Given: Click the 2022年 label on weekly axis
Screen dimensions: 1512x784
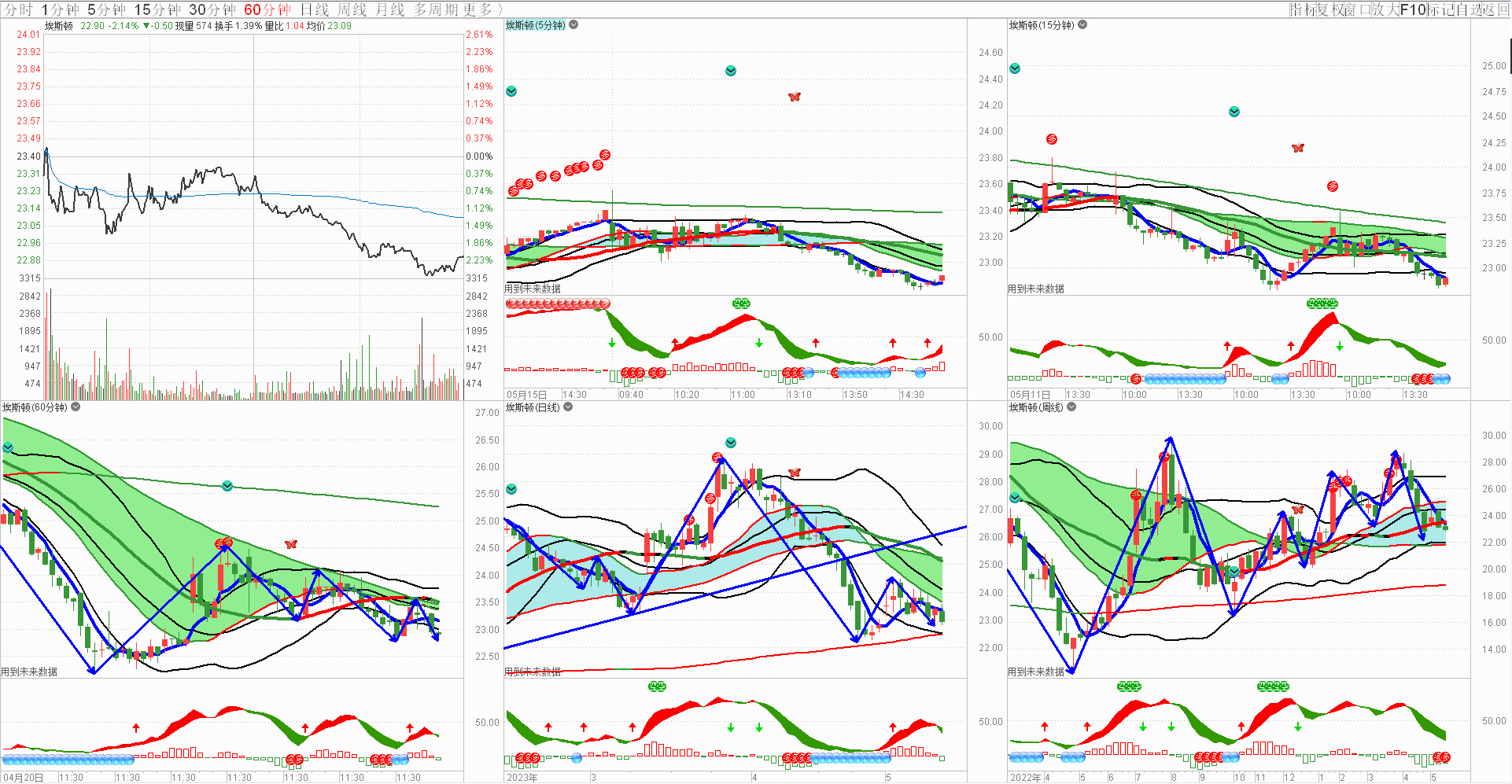Looking at the screenshot, I should [1026, 777].
